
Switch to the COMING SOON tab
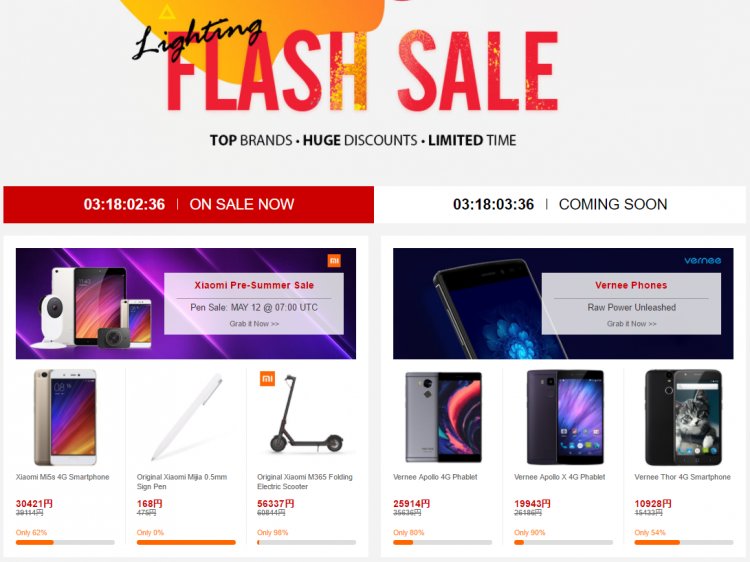(560, 205)
